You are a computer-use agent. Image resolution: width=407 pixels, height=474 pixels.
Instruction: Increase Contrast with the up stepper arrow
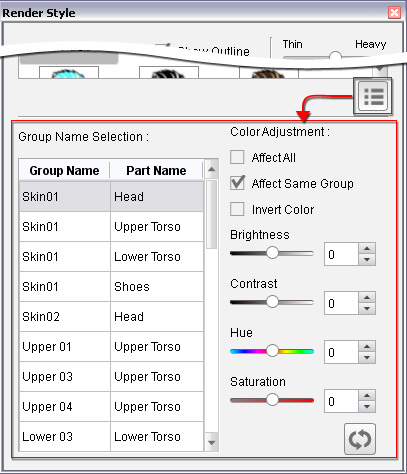(367, 298)
